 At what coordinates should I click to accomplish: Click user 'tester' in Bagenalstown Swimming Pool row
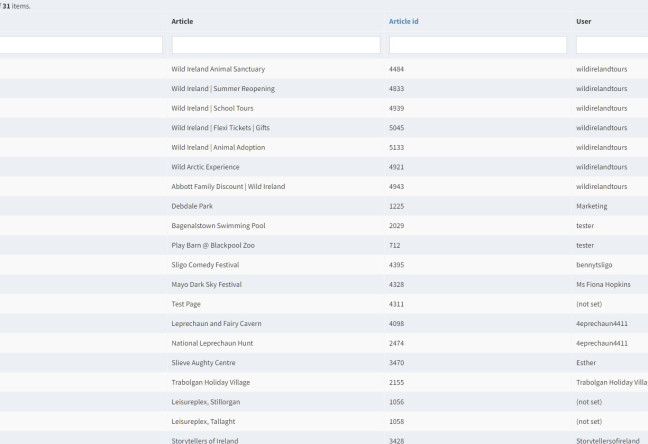tap(585, 226)
